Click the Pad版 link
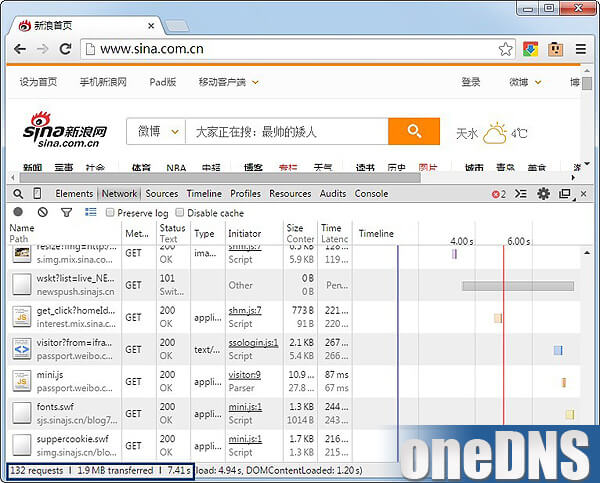 coord(163,82)
